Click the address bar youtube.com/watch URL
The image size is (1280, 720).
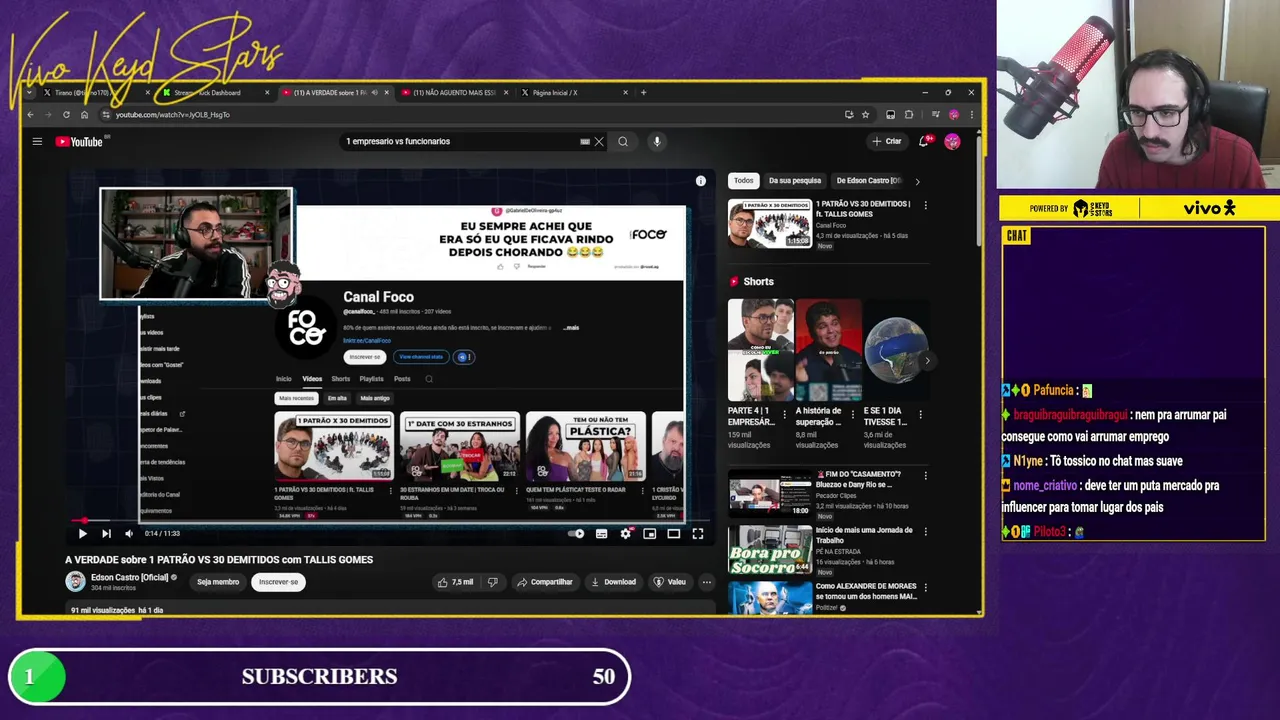(172, 115)
